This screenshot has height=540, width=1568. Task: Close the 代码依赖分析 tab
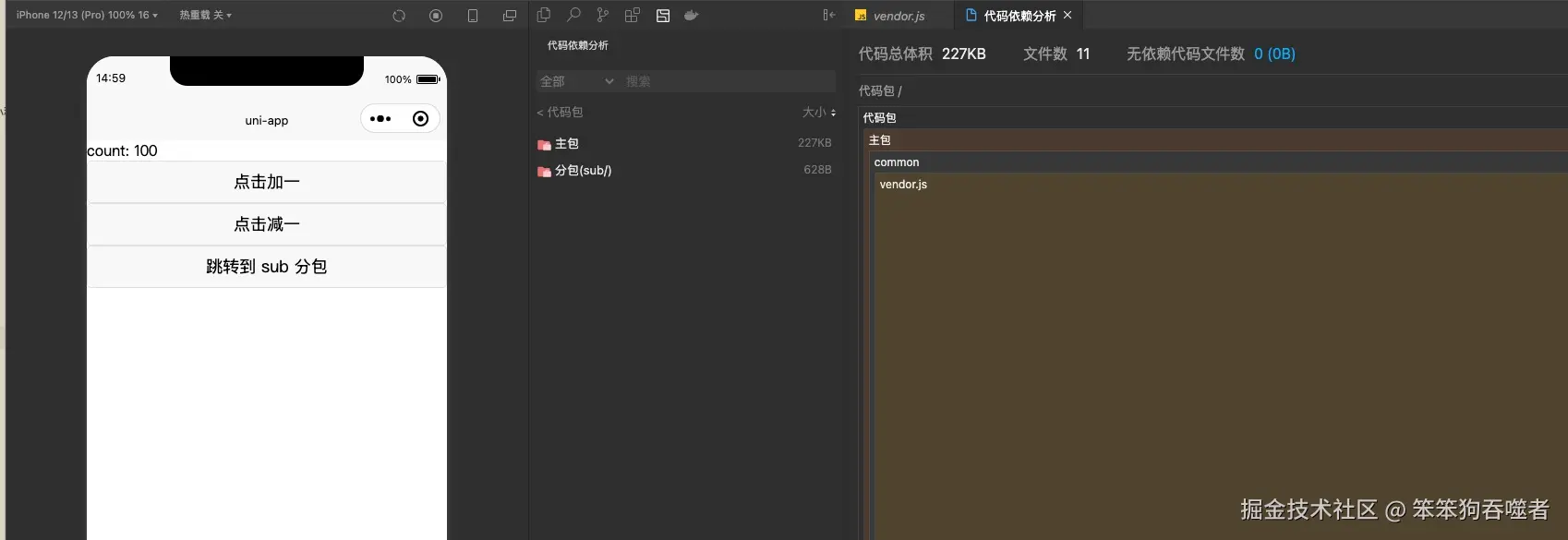point(1067,15)
